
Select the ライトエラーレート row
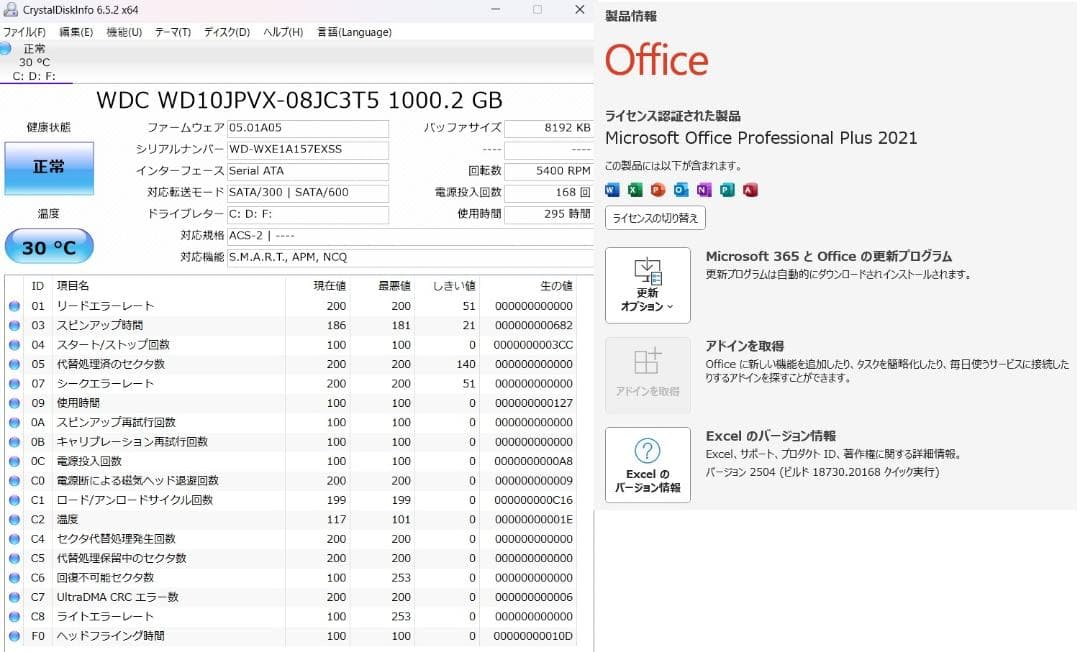[291, 617]
